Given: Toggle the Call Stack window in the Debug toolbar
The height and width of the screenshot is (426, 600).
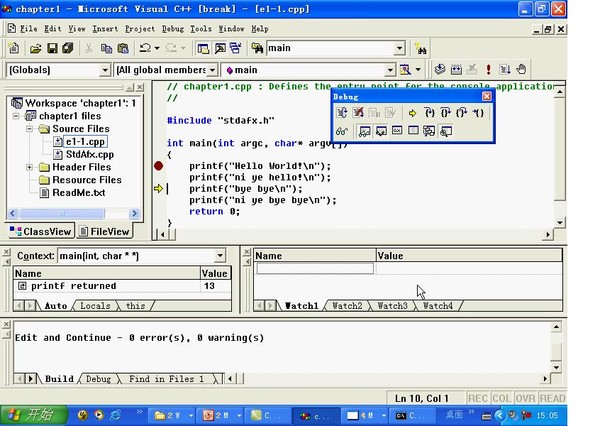Looking at the screenshot, I should pos(429,131).
